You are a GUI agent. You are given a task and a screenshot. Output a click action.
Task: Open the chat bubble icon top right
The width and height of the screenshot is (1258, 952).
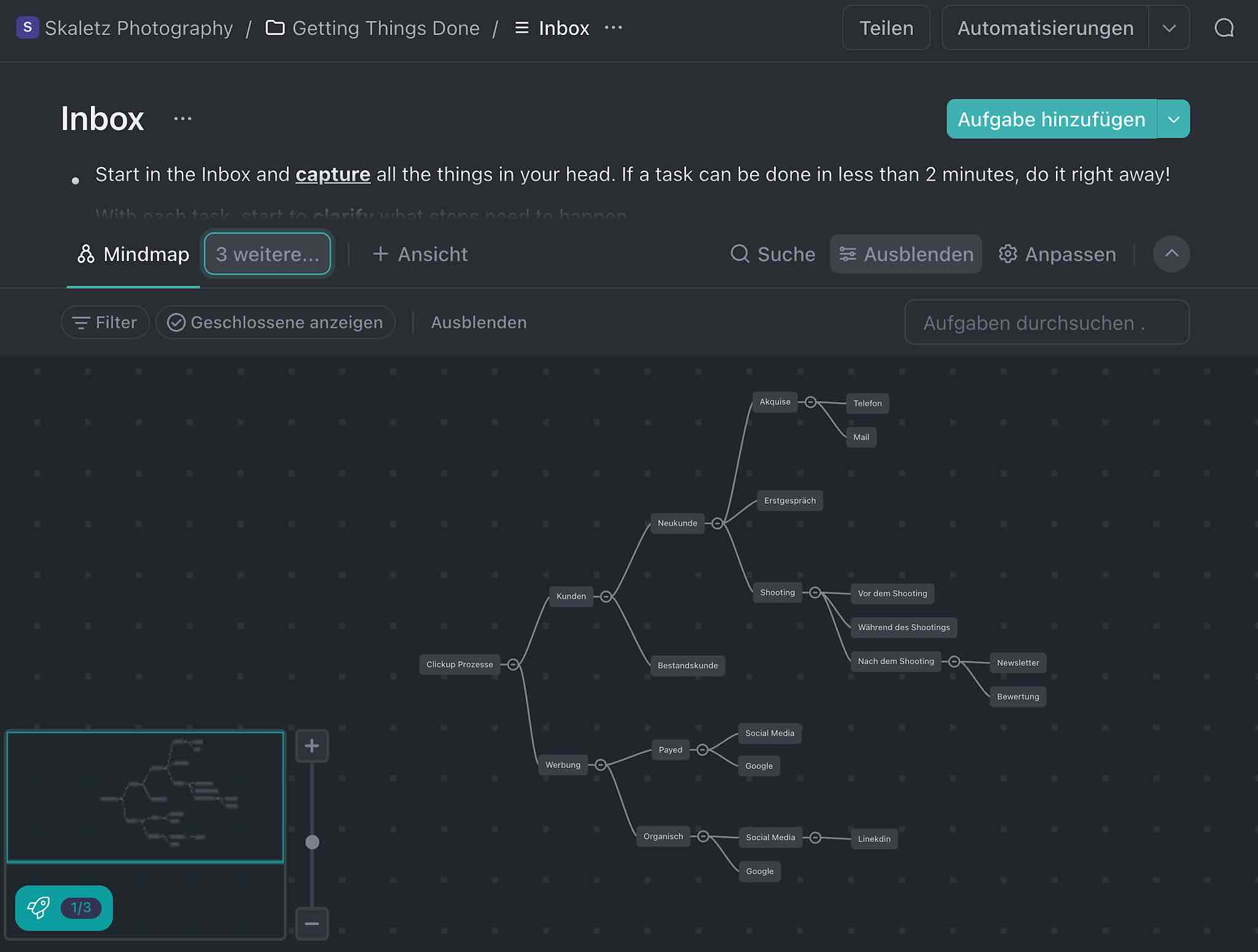tap(1224, 28)
